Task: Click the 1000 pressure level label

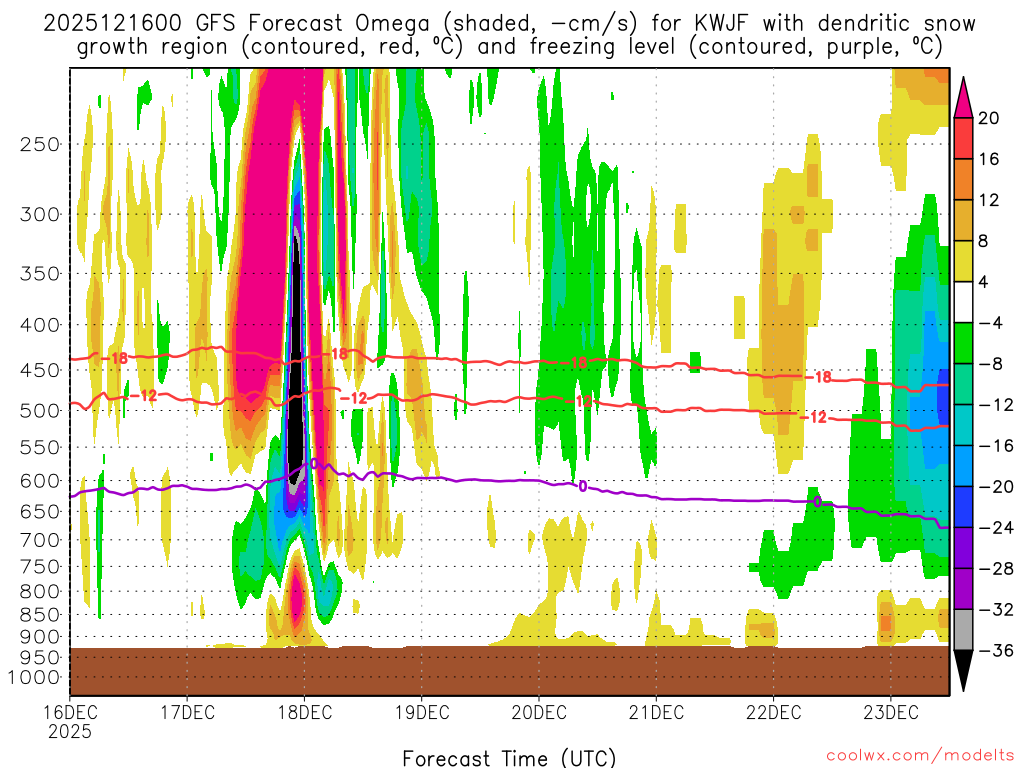Action: tap(35, 677)
